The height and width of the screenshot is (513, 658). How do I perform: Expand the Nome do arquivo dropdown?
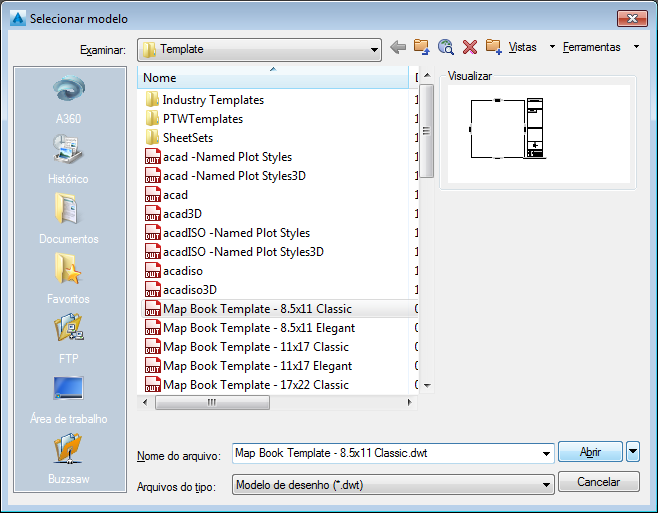(546, 453)
